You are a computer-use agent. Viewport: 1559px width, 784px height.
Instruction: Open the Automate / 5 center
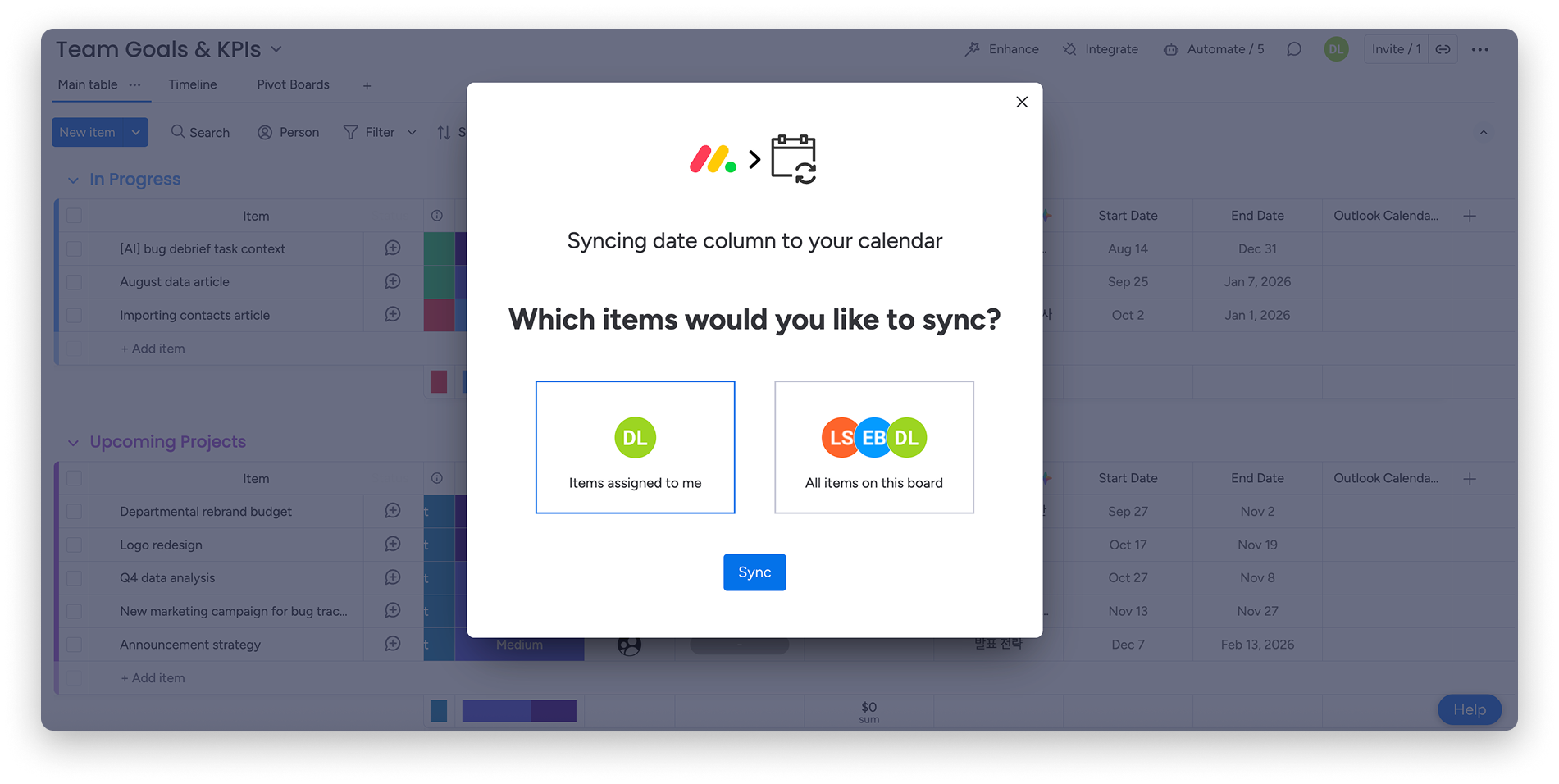[x=1214, y=49]
